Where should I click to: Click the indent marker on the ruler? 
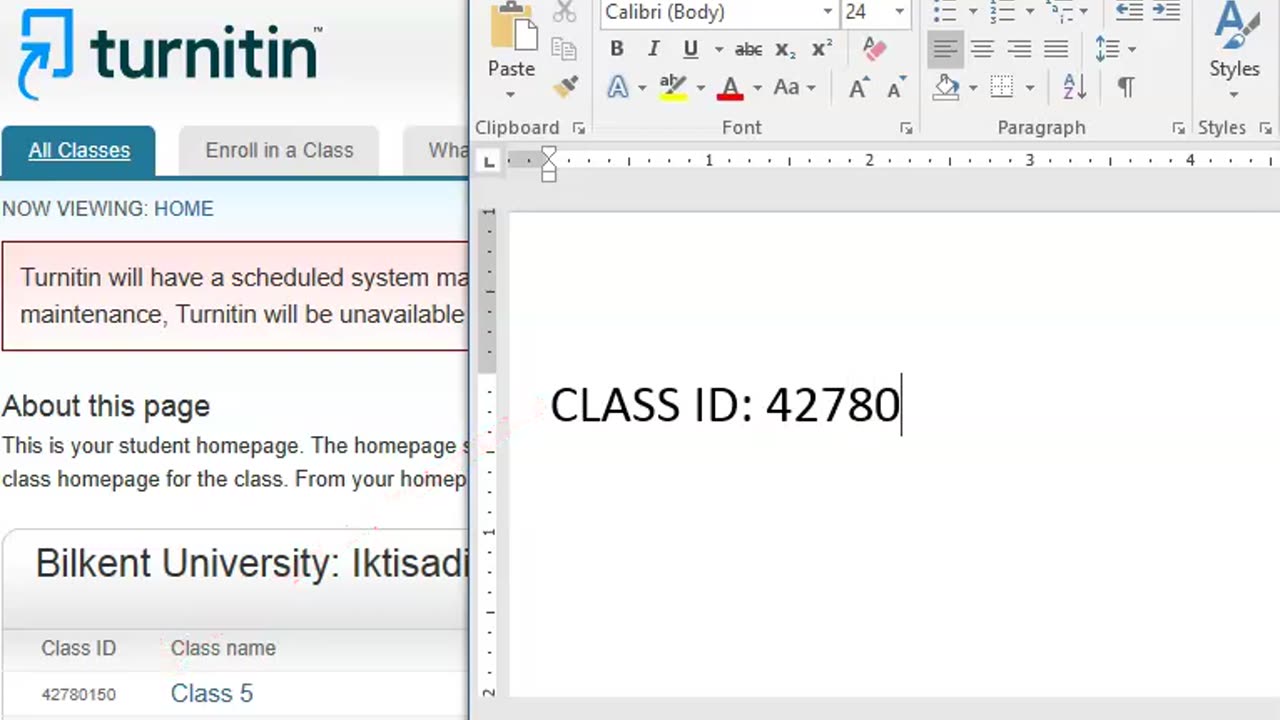[548, 164]
